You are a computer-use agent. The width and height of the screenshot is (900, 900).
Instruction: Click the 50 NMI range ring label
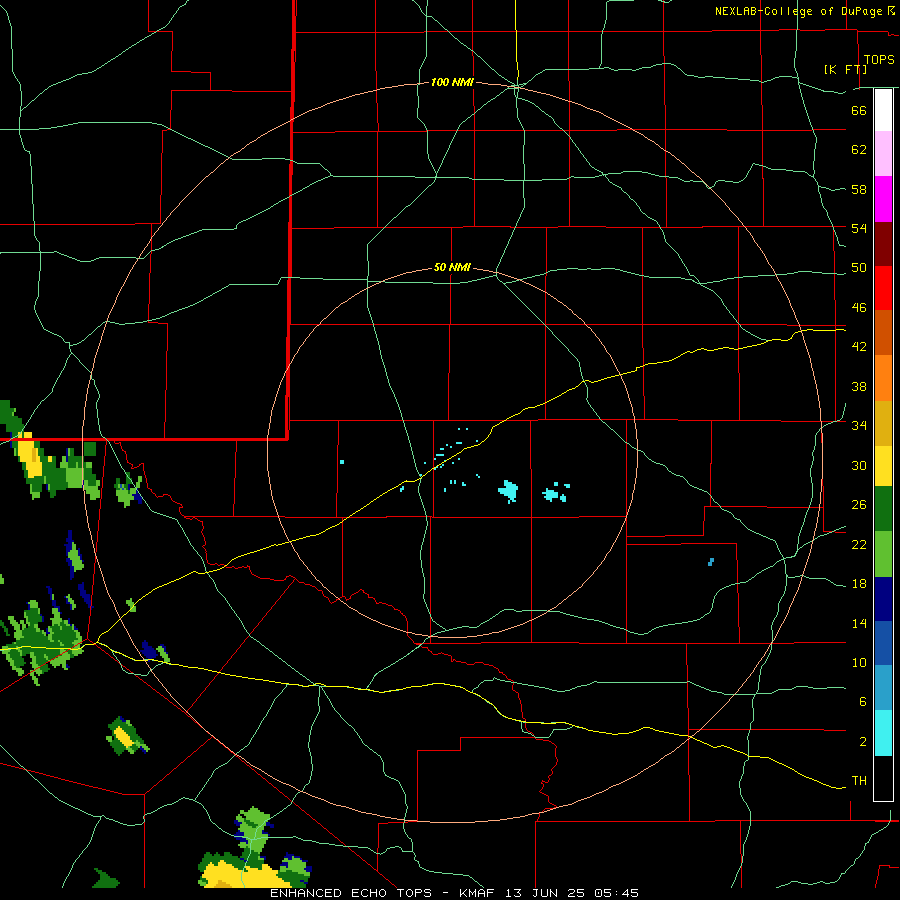click(x=452, y=267)
